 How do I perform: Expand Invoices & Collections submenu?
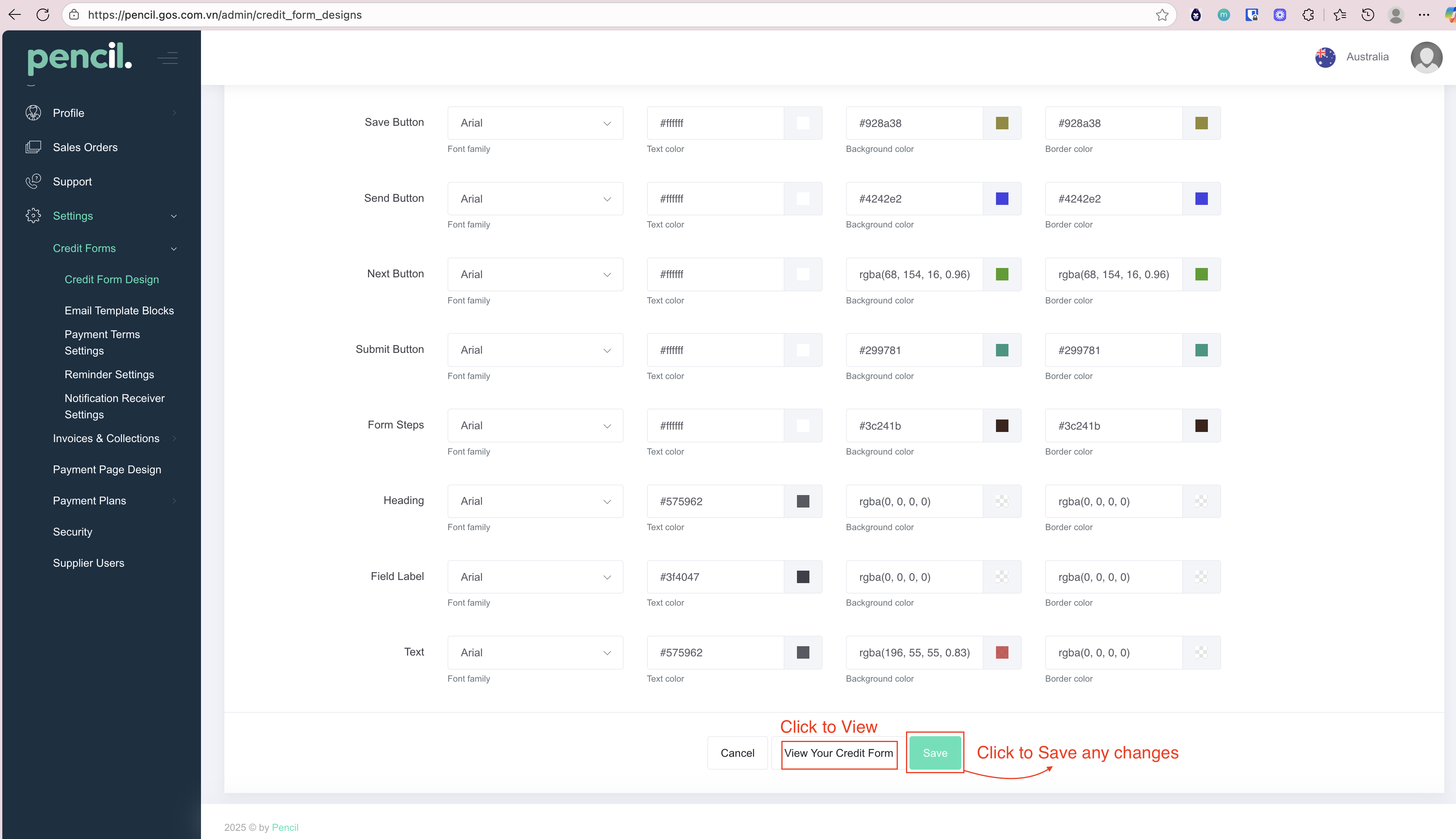(173, 439)
